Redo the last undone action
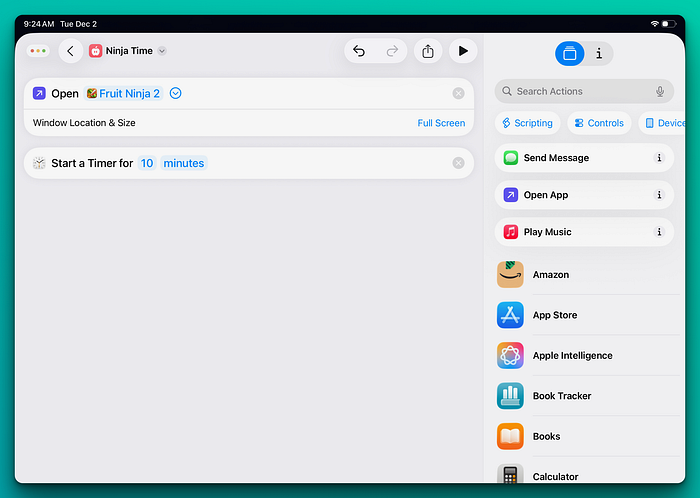The width and height of the screenshot is (700, 498). (x=392, y=51)
